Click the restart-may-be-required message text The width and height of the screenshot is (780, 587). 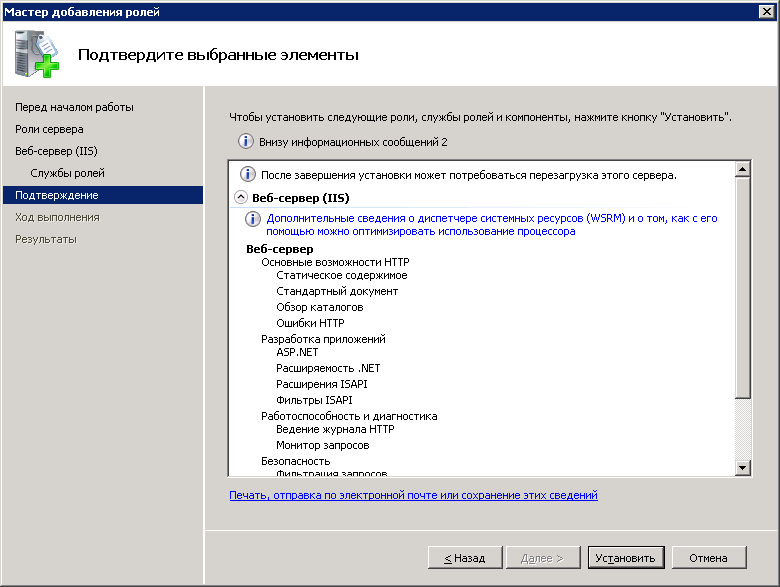469,175
